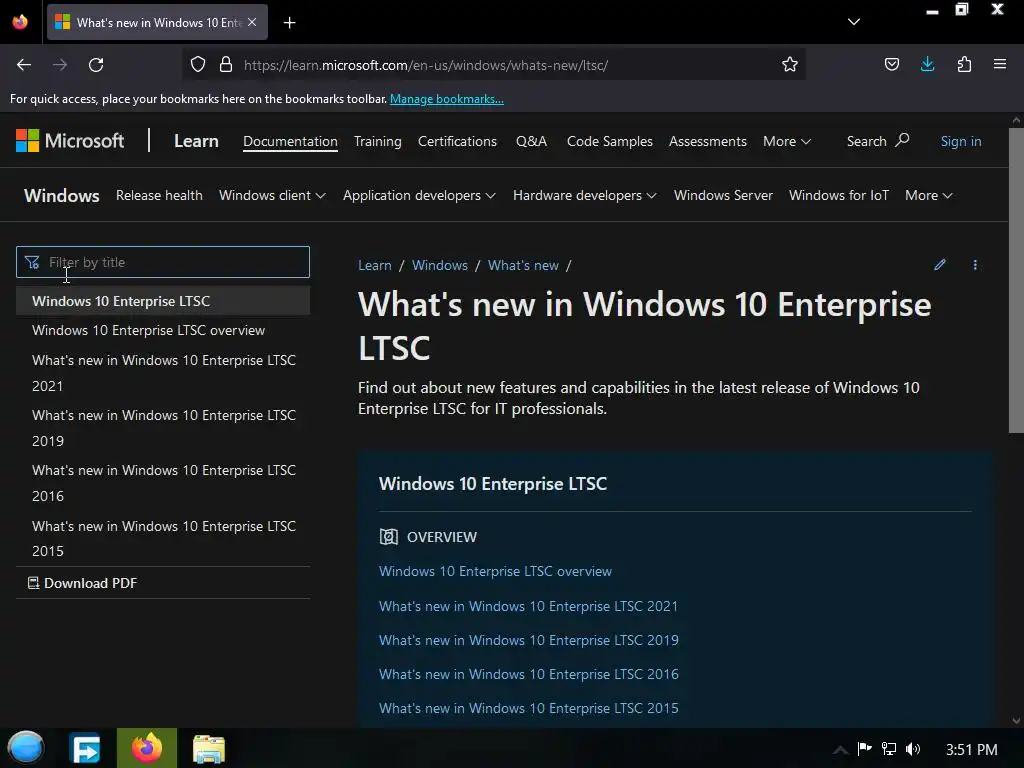Click Windows breadcrumb

(440, 265)
